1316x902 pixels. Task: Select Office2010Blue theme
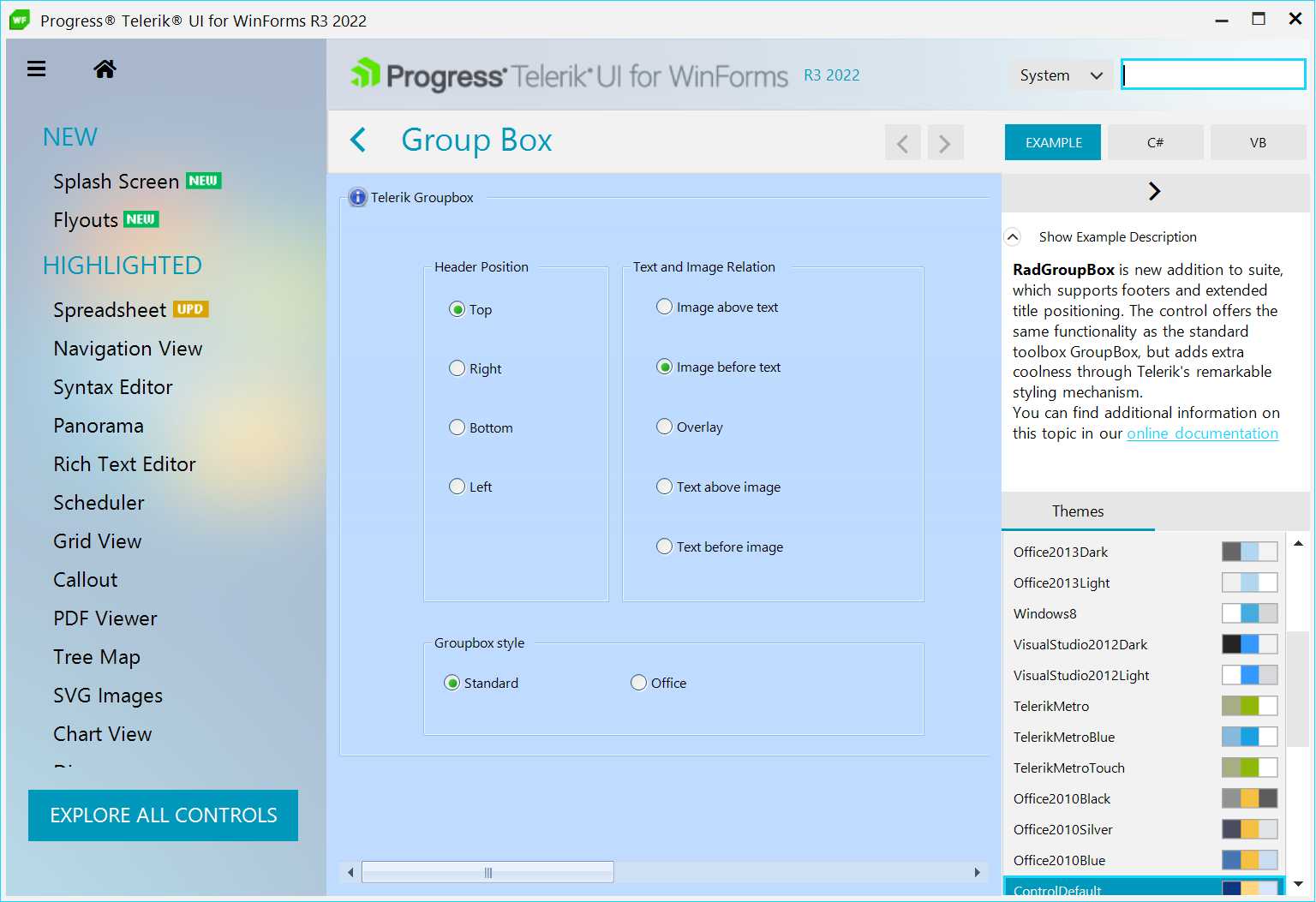[x=1145, y=860]
